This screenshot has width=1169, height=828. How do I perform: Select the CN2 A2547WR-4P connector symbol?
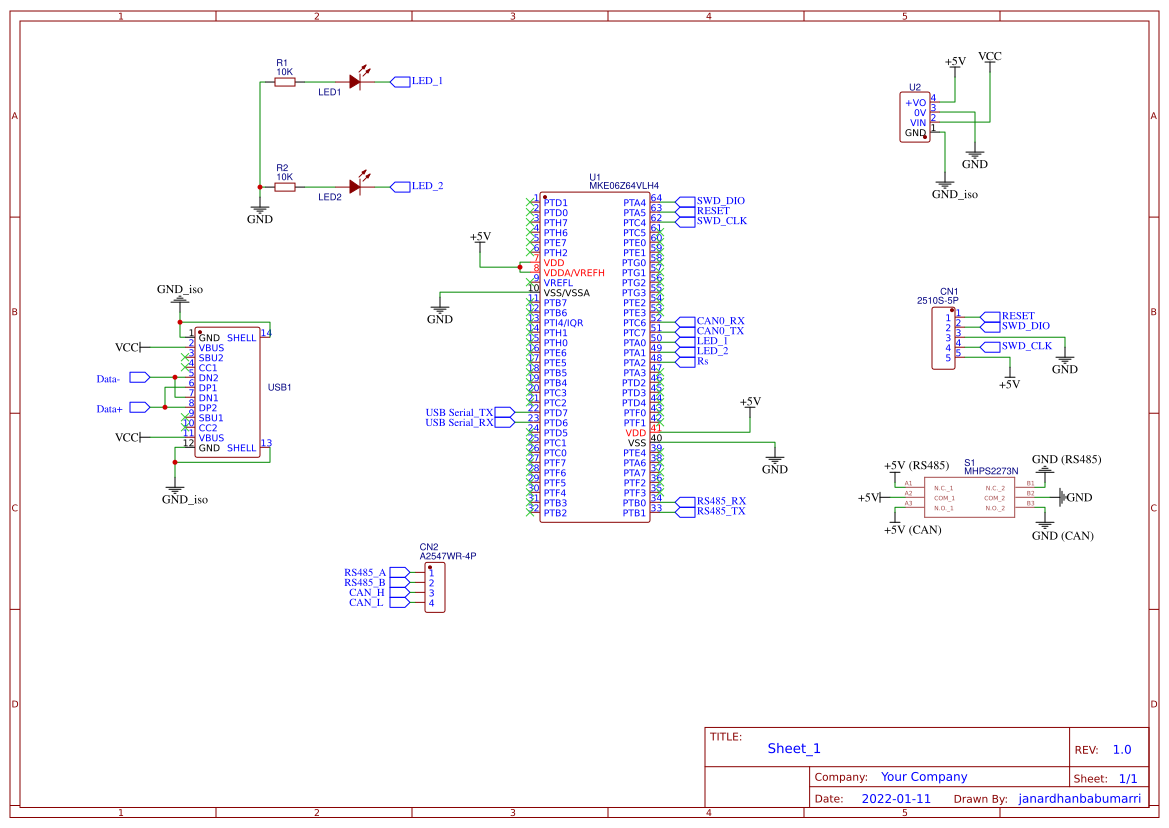coord(437,587)
